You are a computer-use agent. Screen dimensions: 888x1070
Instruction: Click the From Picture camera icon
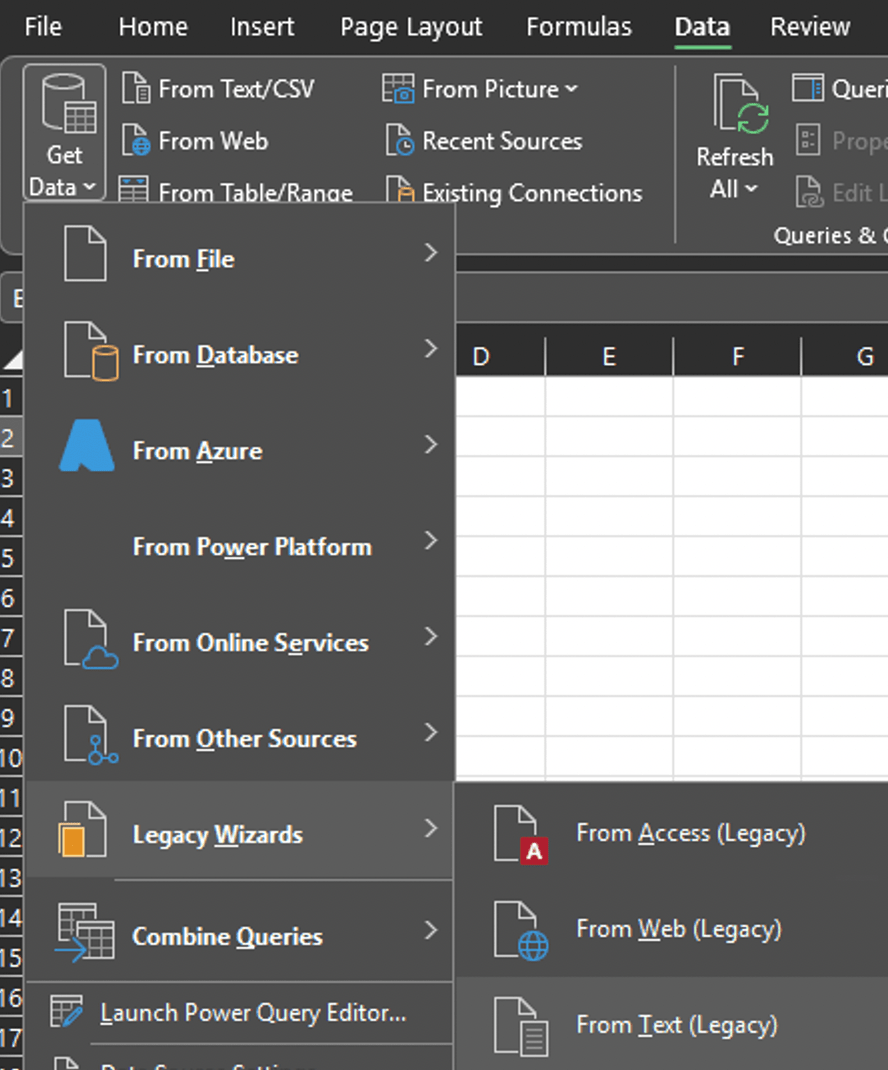click(x=398, y=89)
